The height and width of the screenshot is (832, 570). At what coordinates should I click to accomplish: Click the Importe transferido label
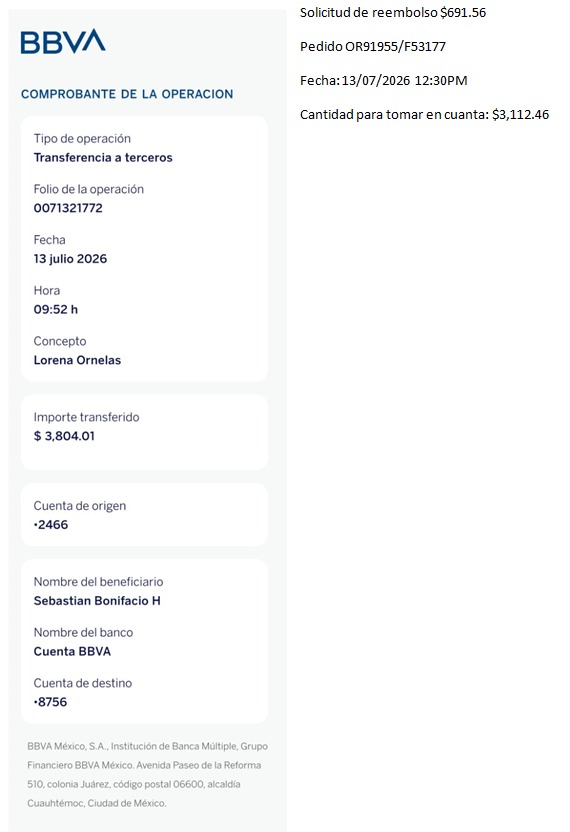coord(87,417)
